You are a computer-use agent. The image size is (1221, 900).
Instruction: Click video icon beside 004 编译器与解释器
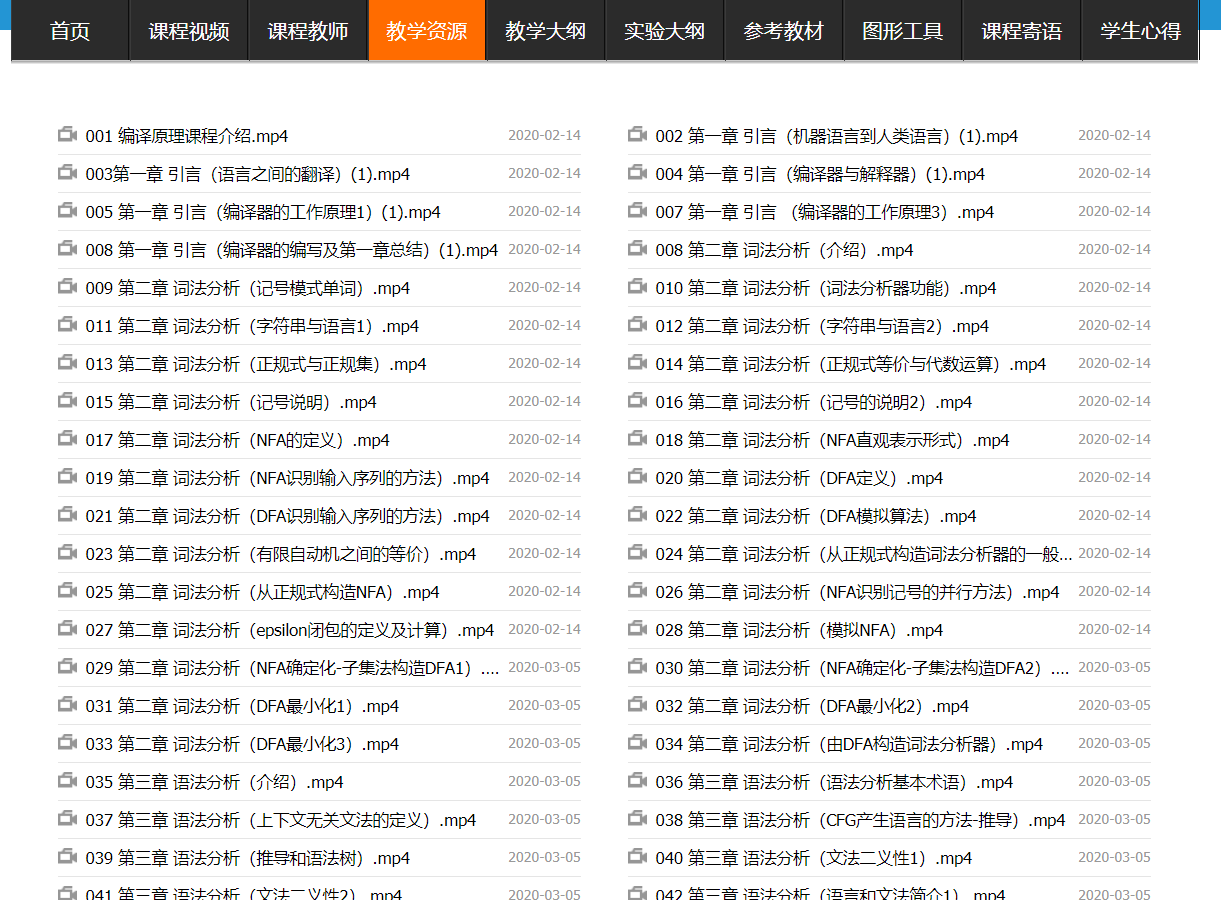[x=638, y=173]
